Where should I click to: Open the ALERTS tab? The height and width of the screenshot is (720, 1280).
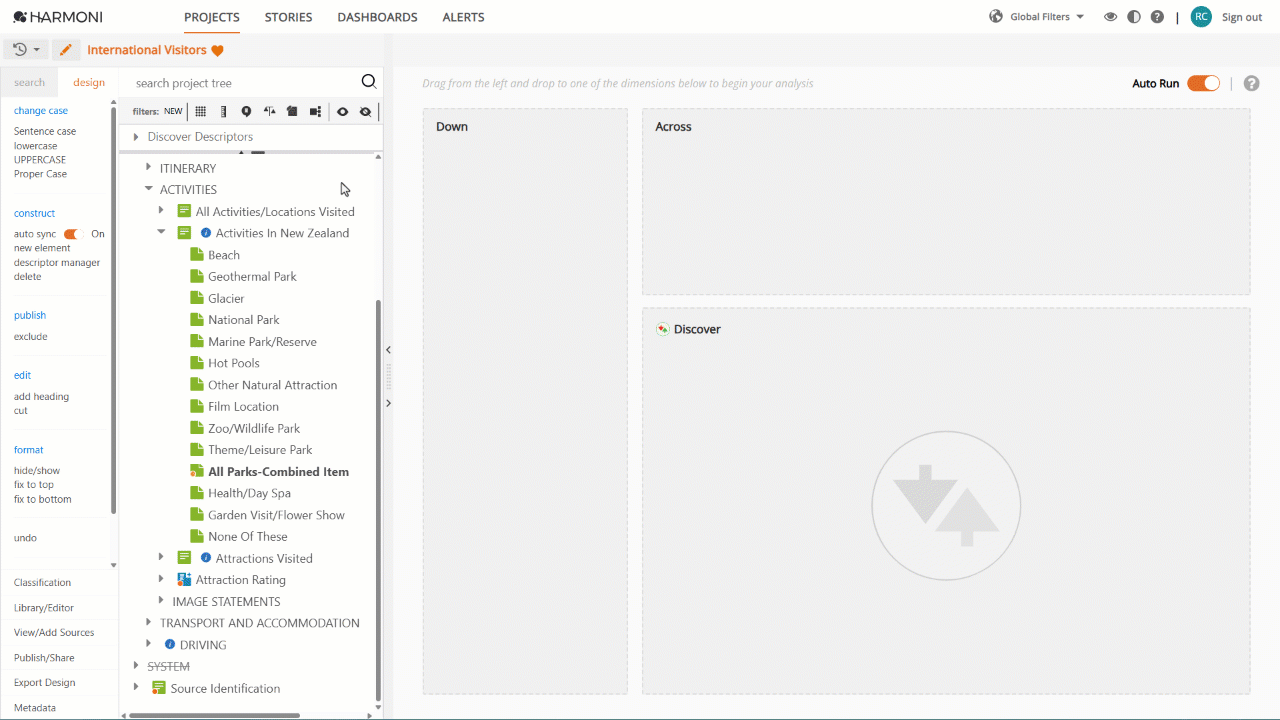coord(463,17)
